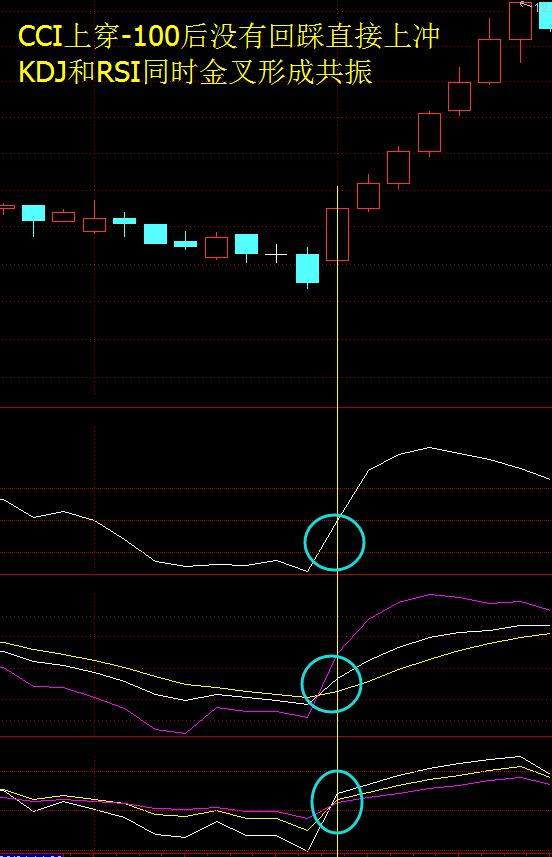This screenshot has height=857, width=552.
Task: Click the white doji cross candlestick
Action: (x=276, y=254)
